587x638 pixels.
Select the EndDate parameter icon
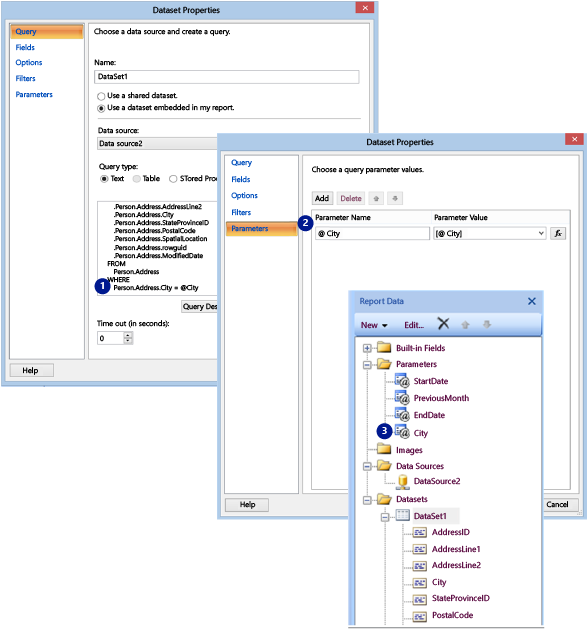point(402,415)
